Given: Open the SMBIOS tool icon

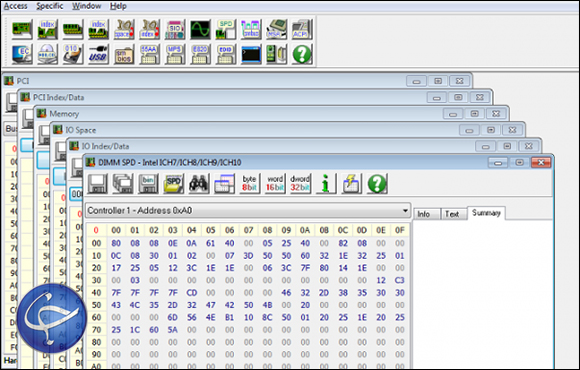Looking at the screenshot, I should click(124, 54).
